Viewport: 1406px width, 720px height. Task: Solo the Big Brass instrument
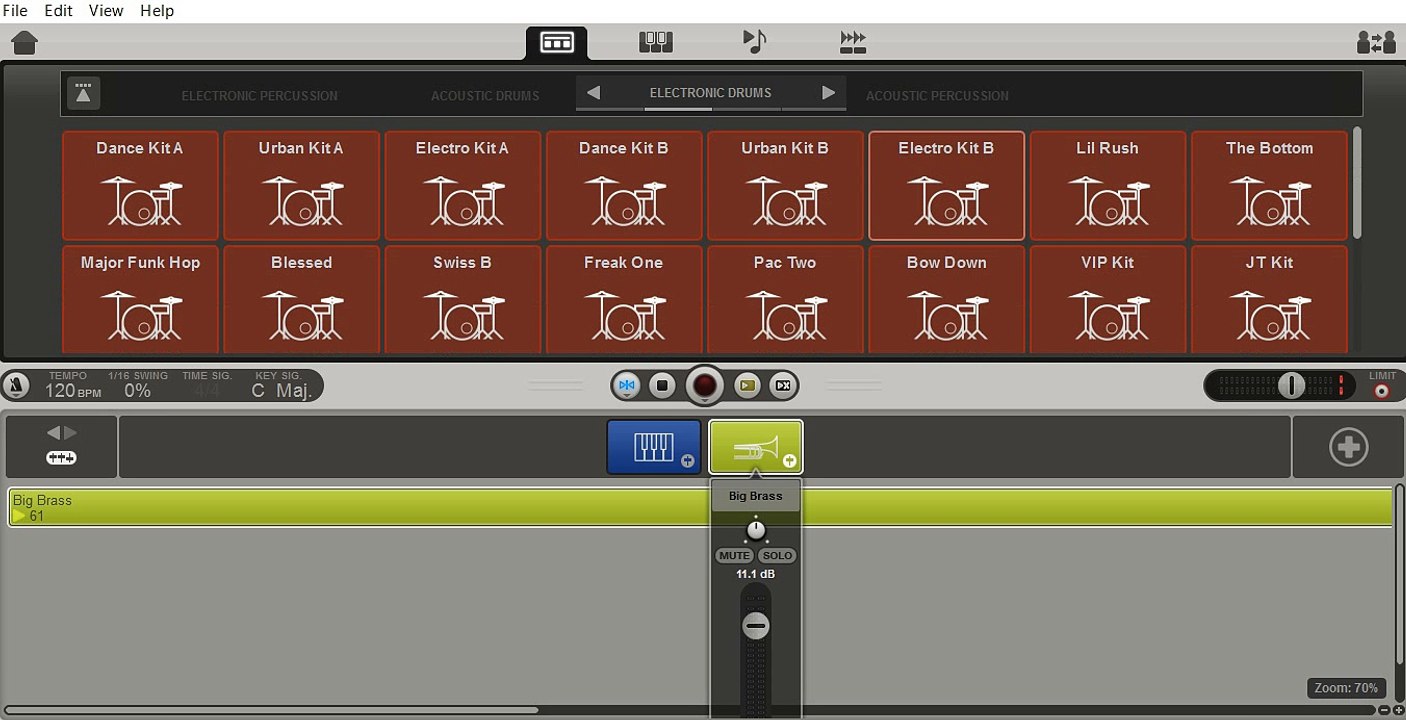coord(777,556)
